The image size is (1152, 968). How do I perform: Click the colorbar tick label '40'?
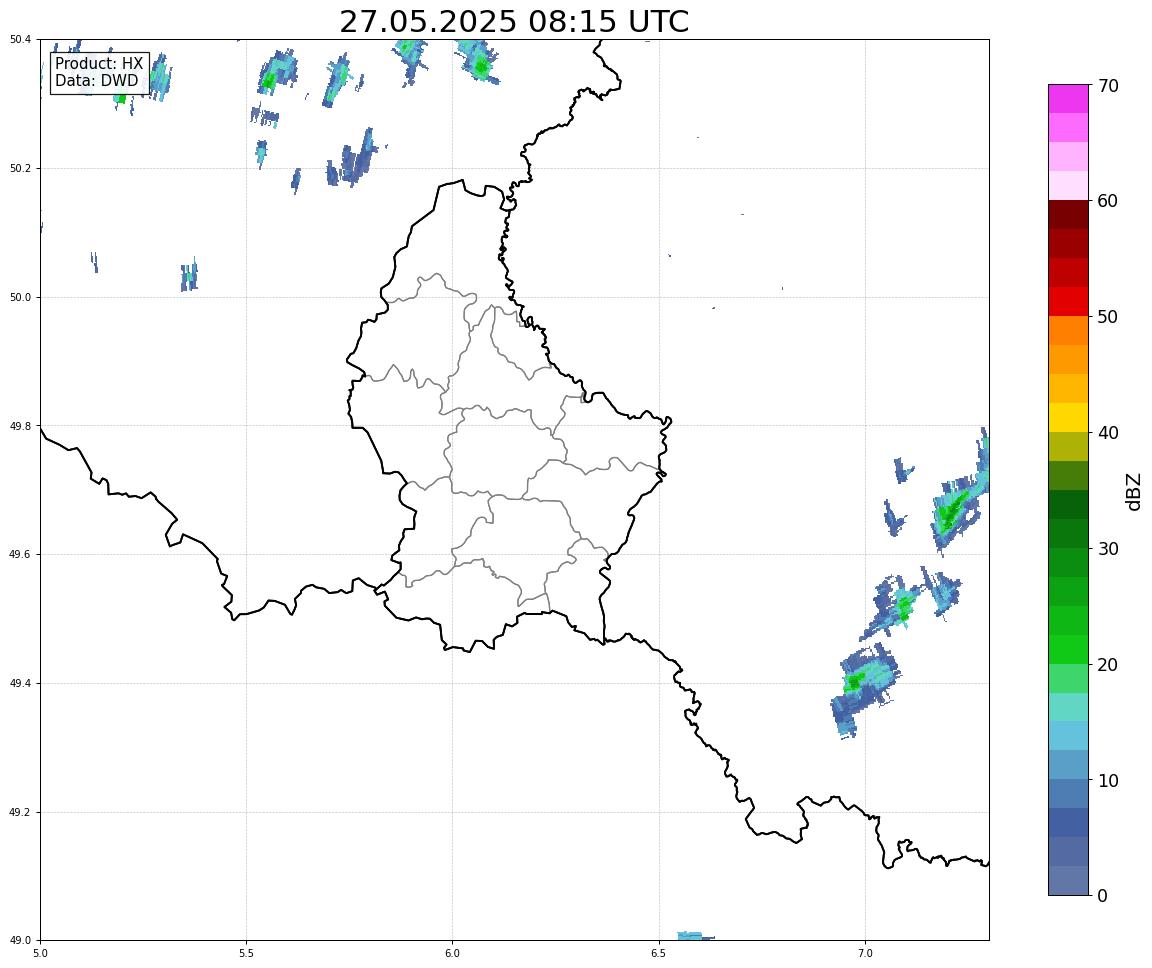coord(1108,433)
